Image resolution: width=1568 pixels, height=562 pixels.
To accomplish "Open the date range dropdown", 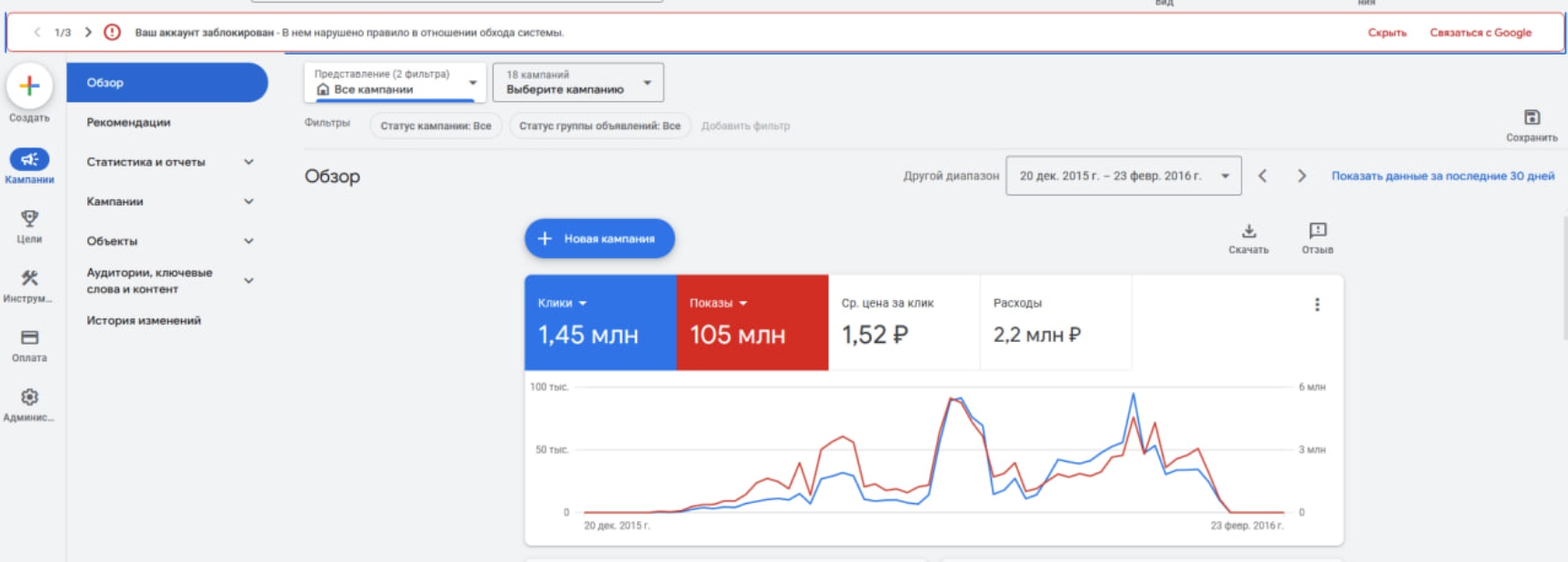I will click(1124, 176).
